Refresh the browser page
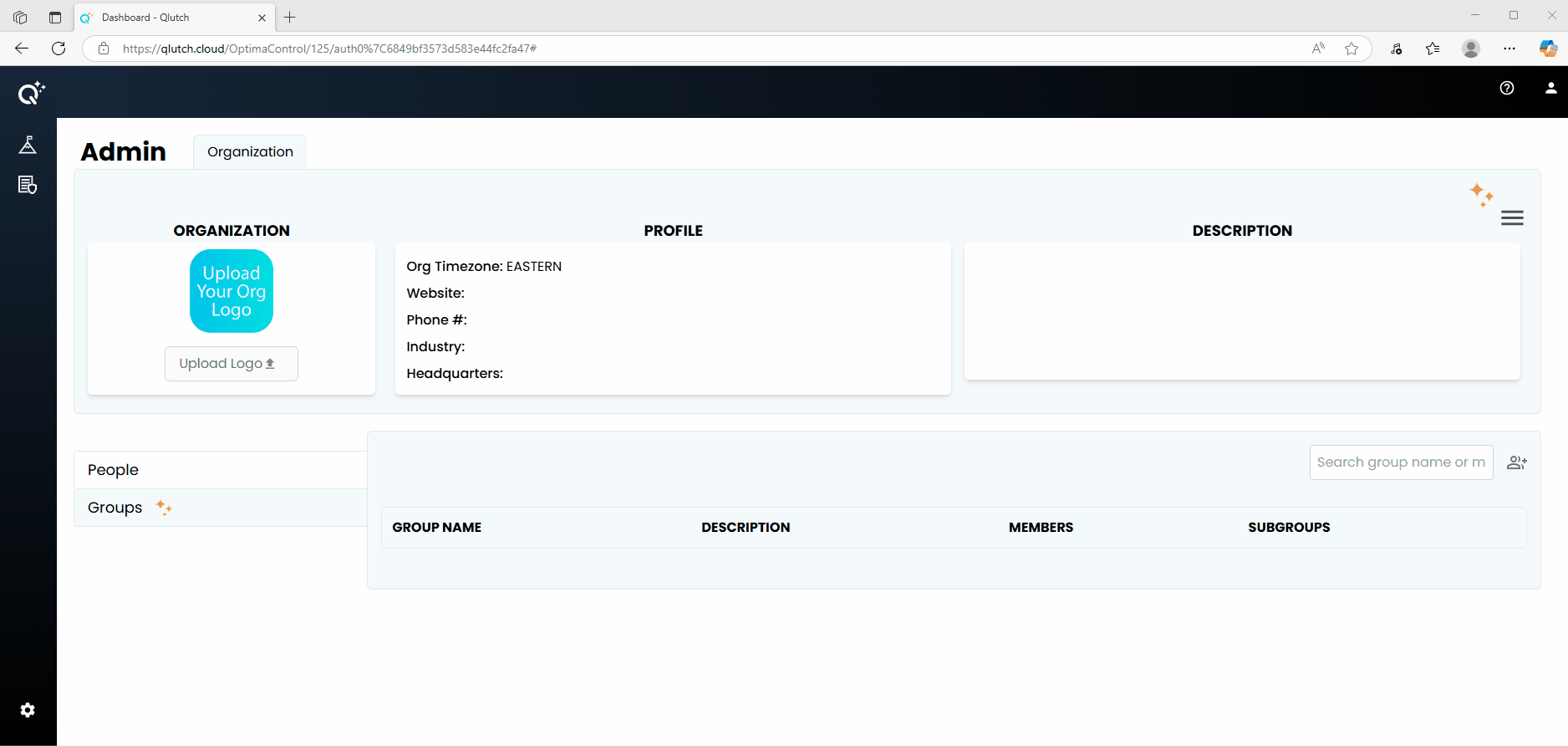1568x746 pixels. pos(59,49)
